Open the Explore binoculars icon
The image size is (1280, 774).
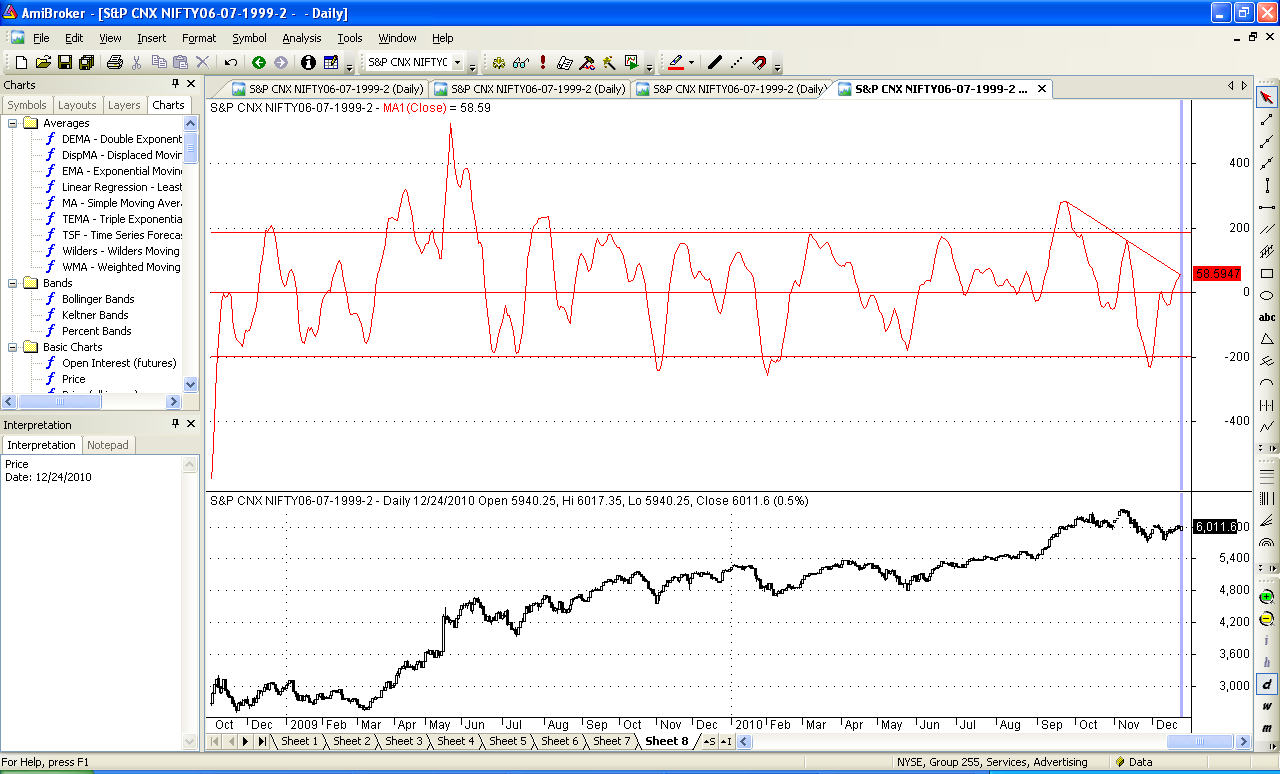pos(520,62)
